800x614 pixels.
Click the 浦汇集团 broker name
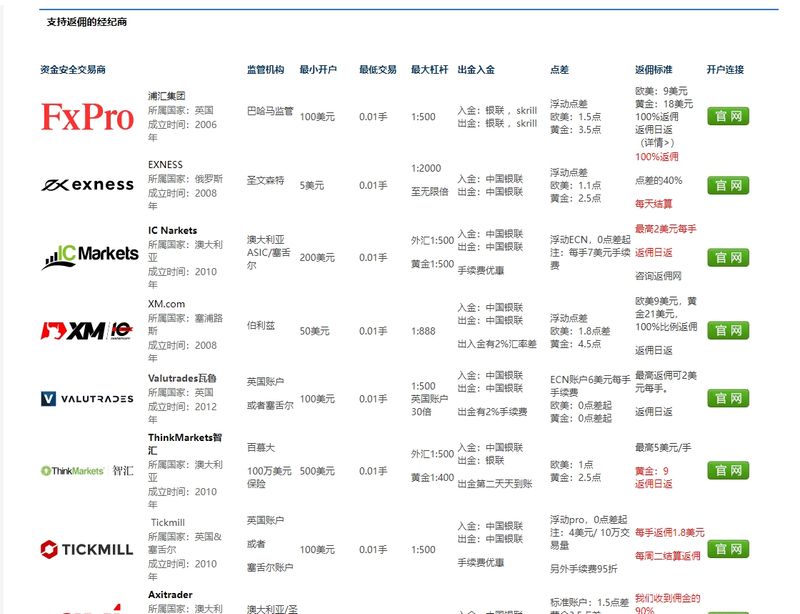(166, 96)
